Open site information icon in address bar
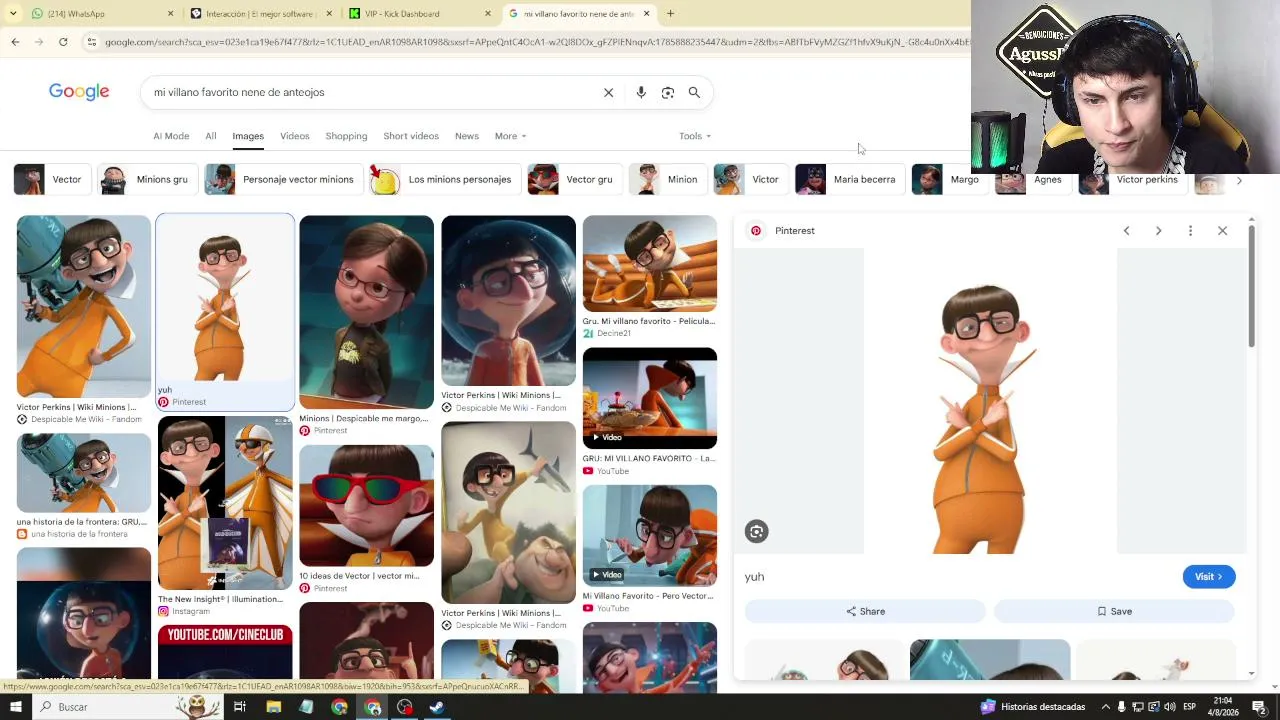 click(92, 42)
